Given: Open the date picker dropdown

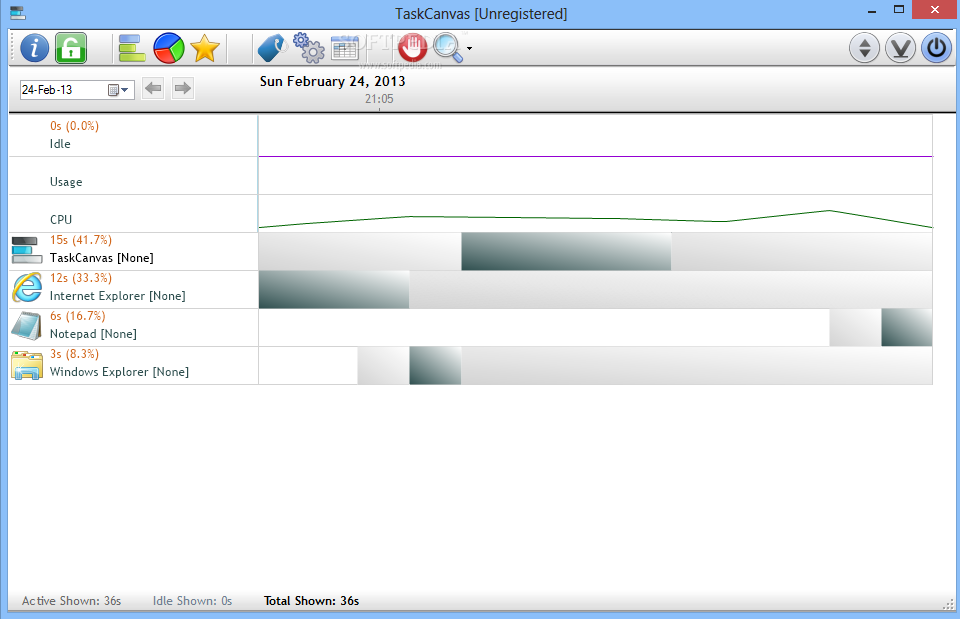Looking at the screenshot, I should pyautogui.click(x=119, y=90).
